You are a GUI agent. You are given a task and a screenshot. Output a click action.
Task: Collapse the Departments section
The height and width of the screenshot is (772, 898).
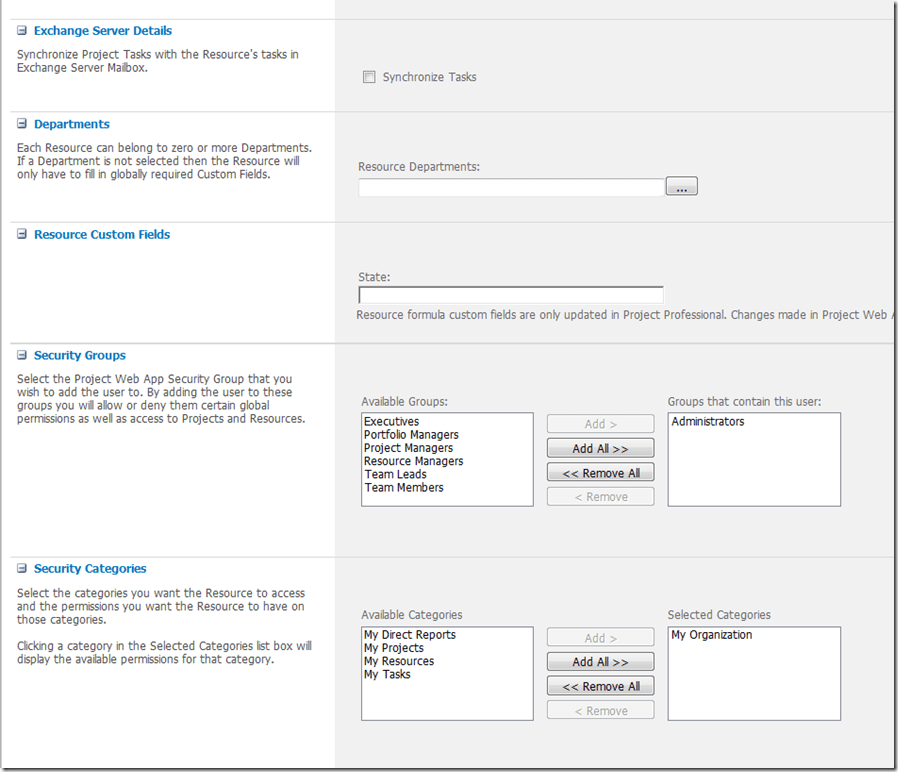(x=22, y=124)
